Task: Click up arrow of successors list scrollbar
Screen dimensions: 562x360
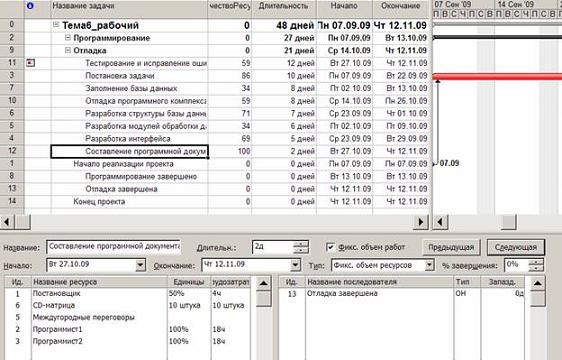Action: [537, 283]
